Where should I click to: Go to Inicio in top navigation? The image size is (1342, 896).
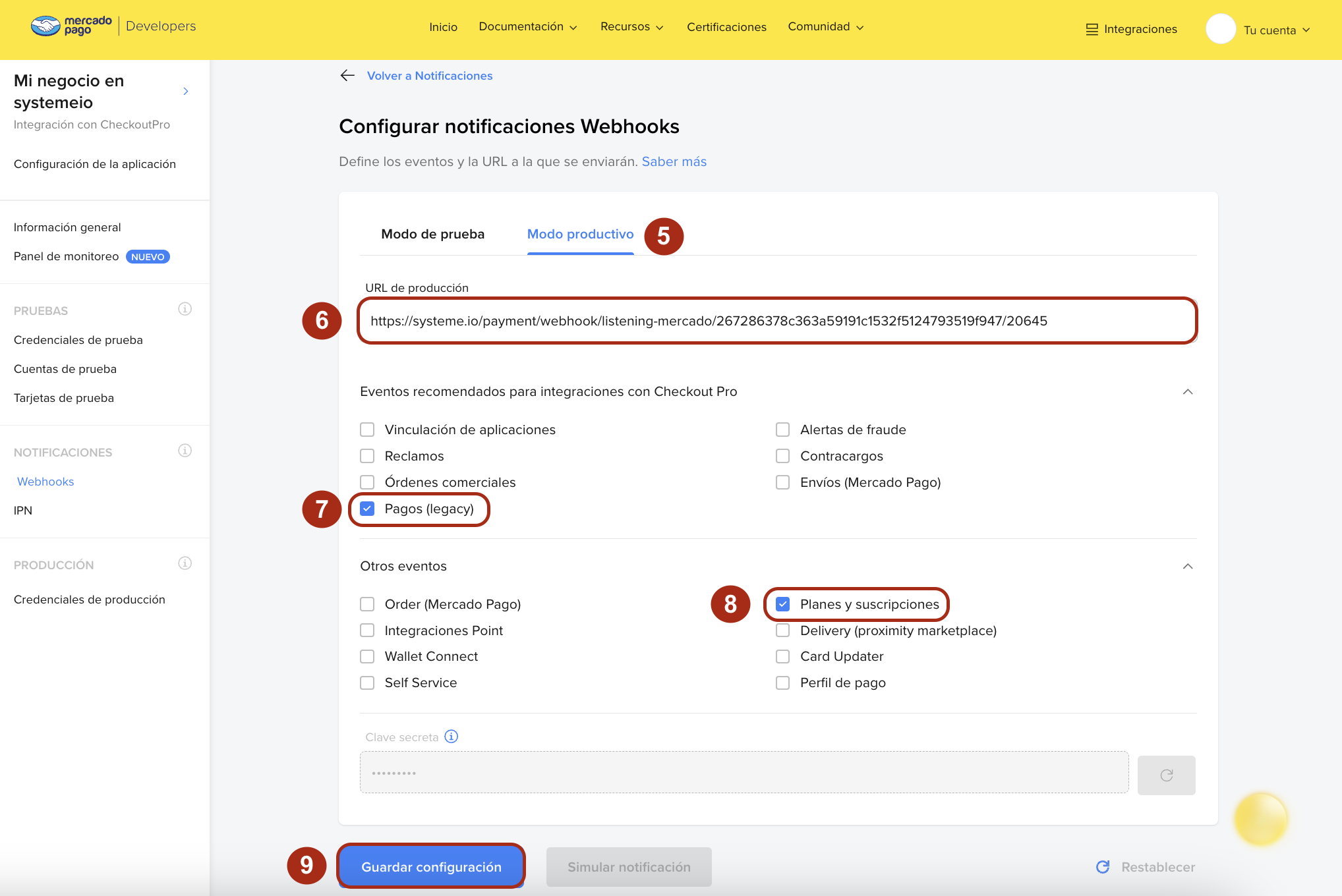[x=443, y=27]
